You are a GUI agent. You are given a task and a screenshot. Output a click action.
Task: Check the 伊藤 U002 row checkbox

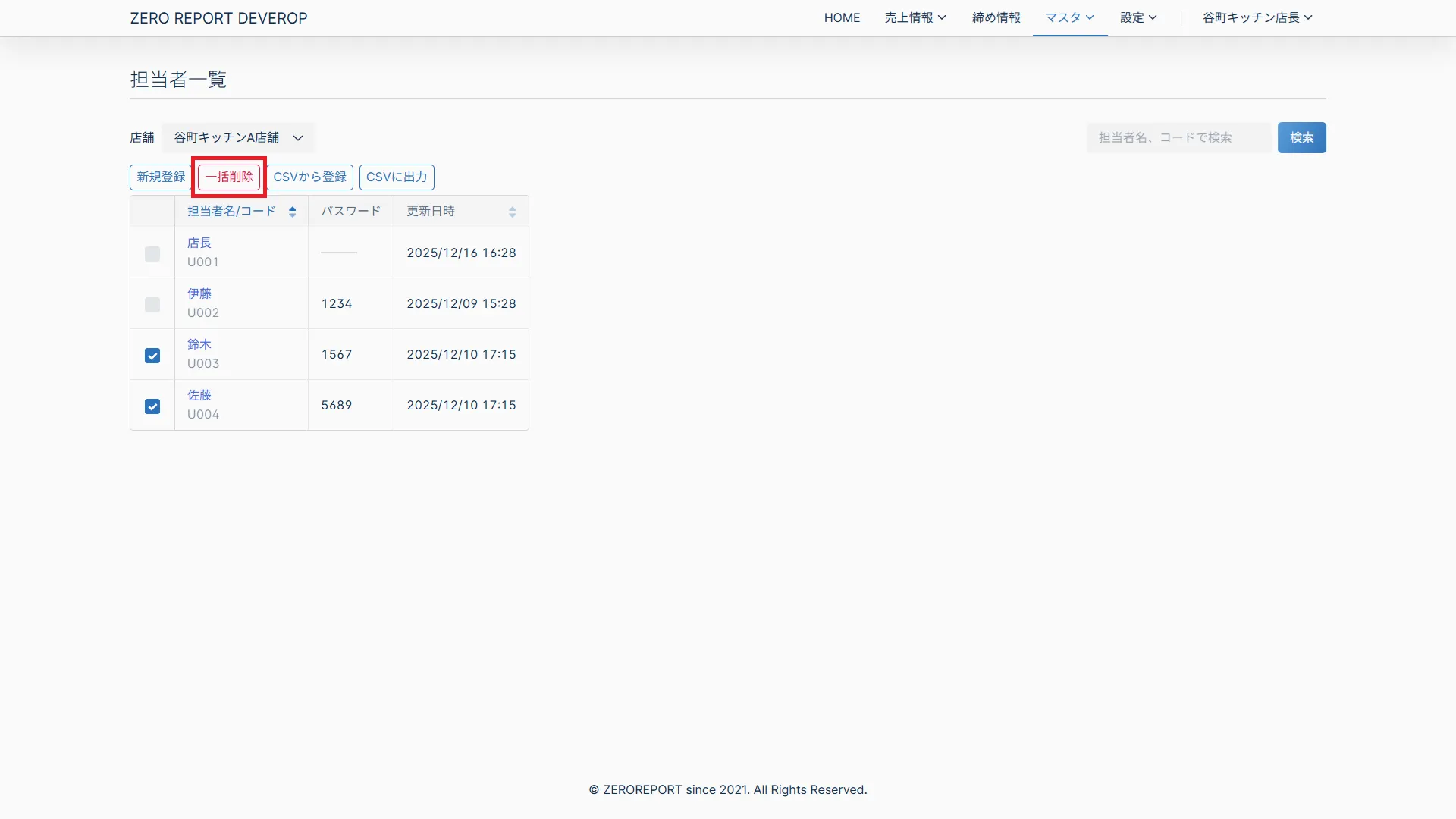tap(152, 305)
